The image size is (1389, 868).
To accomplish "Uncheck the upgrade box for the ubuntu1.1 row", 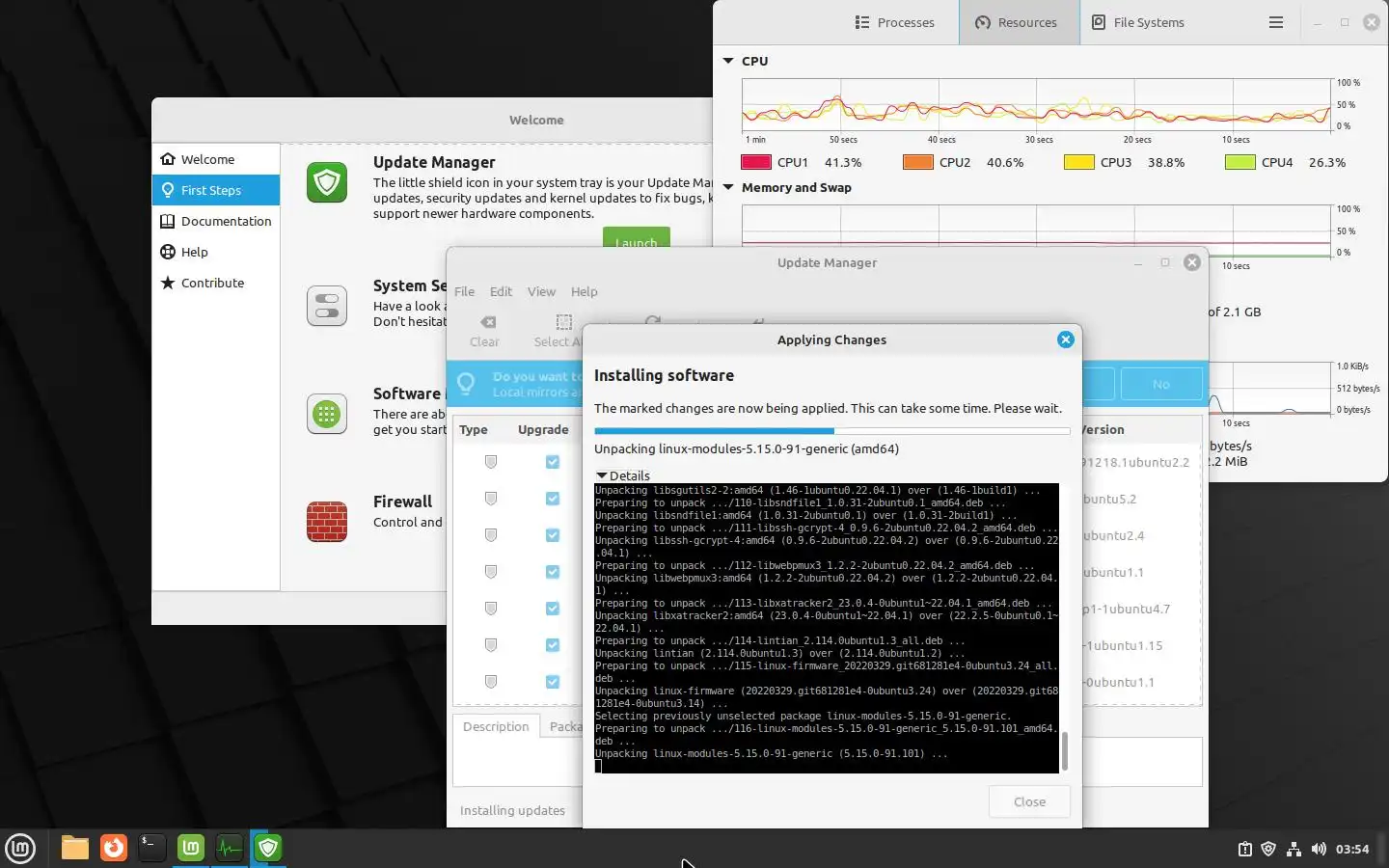I will coord(553,572).
